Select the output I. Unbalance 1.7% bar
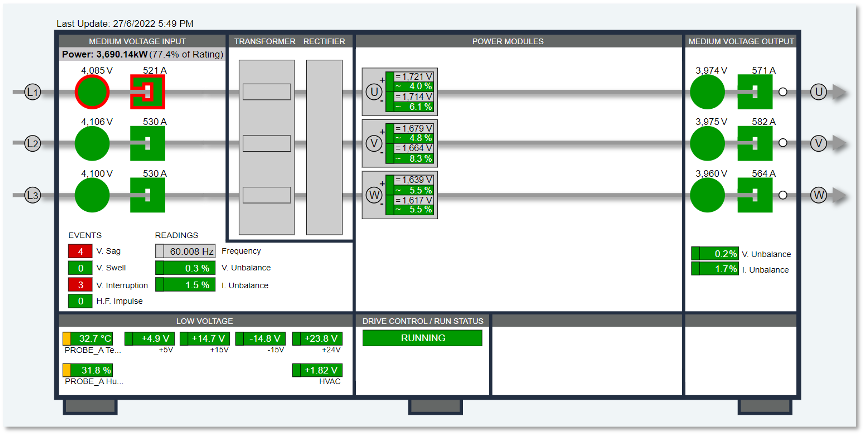Viewport: 866px width, 436px height. [715, 269]
